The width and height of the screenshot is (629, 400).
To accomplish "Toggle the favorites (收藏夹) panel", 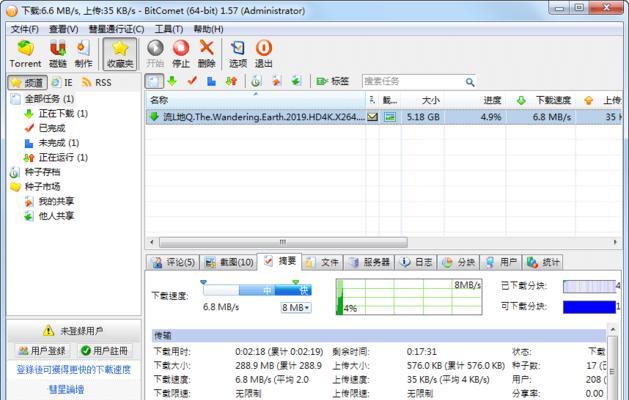I will tap(120, 54).
